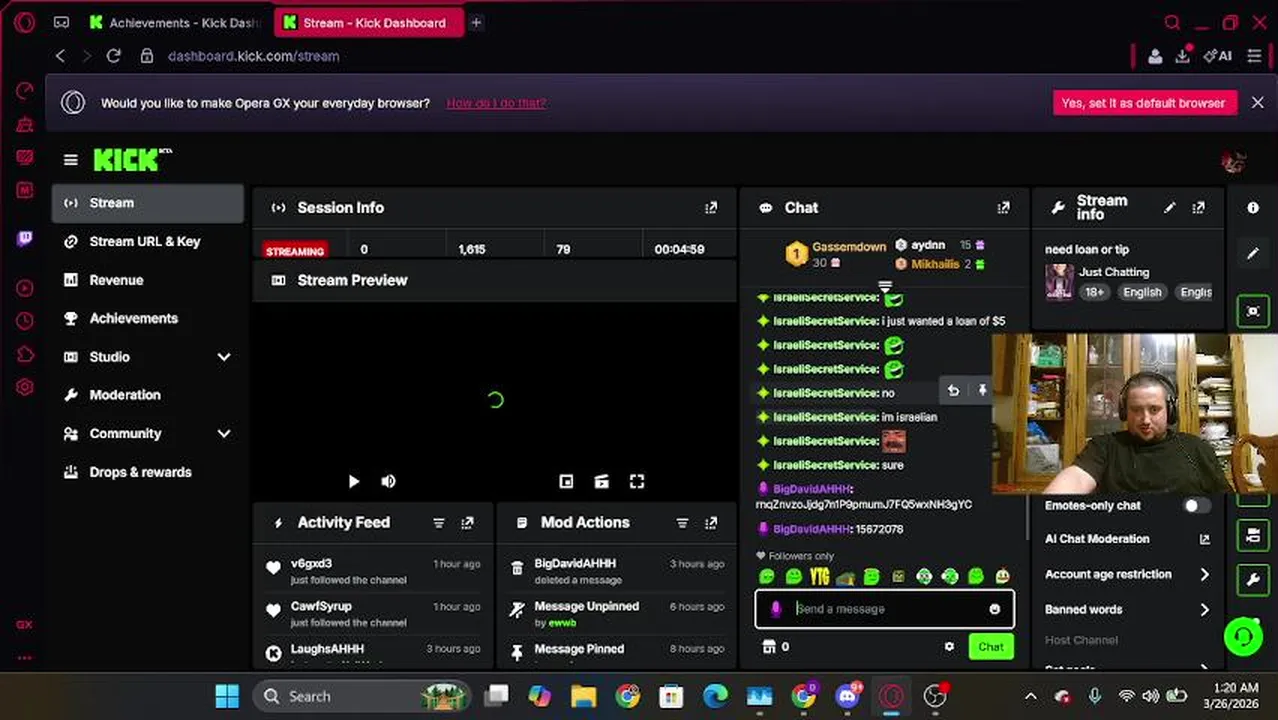Open Banned words settings
The height and width of the screenshot is (720, 1278).
(x=1127, y=609)
